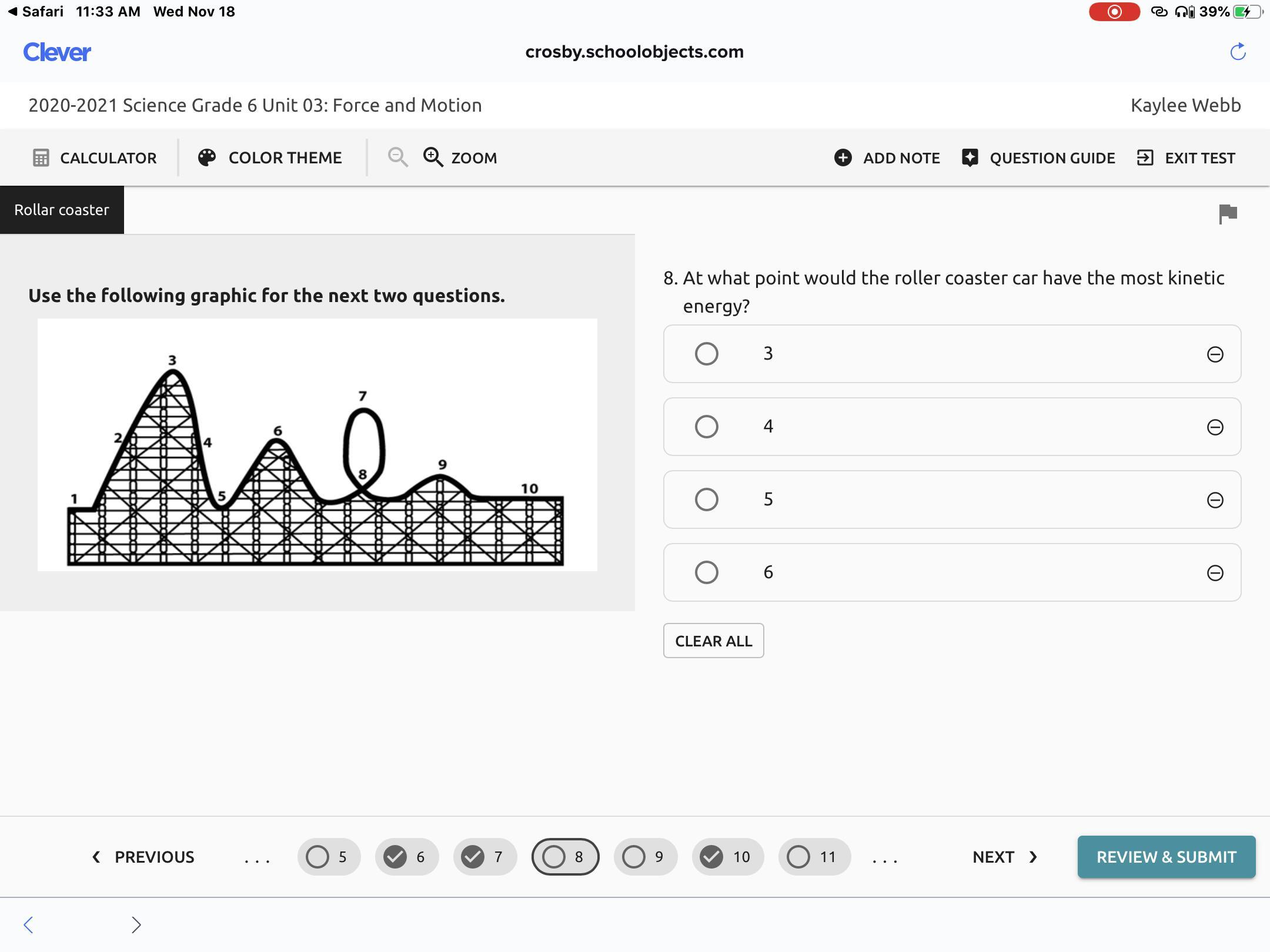Go to previous question chevron
Screen dimensions: 1270x952
[96, 857]
